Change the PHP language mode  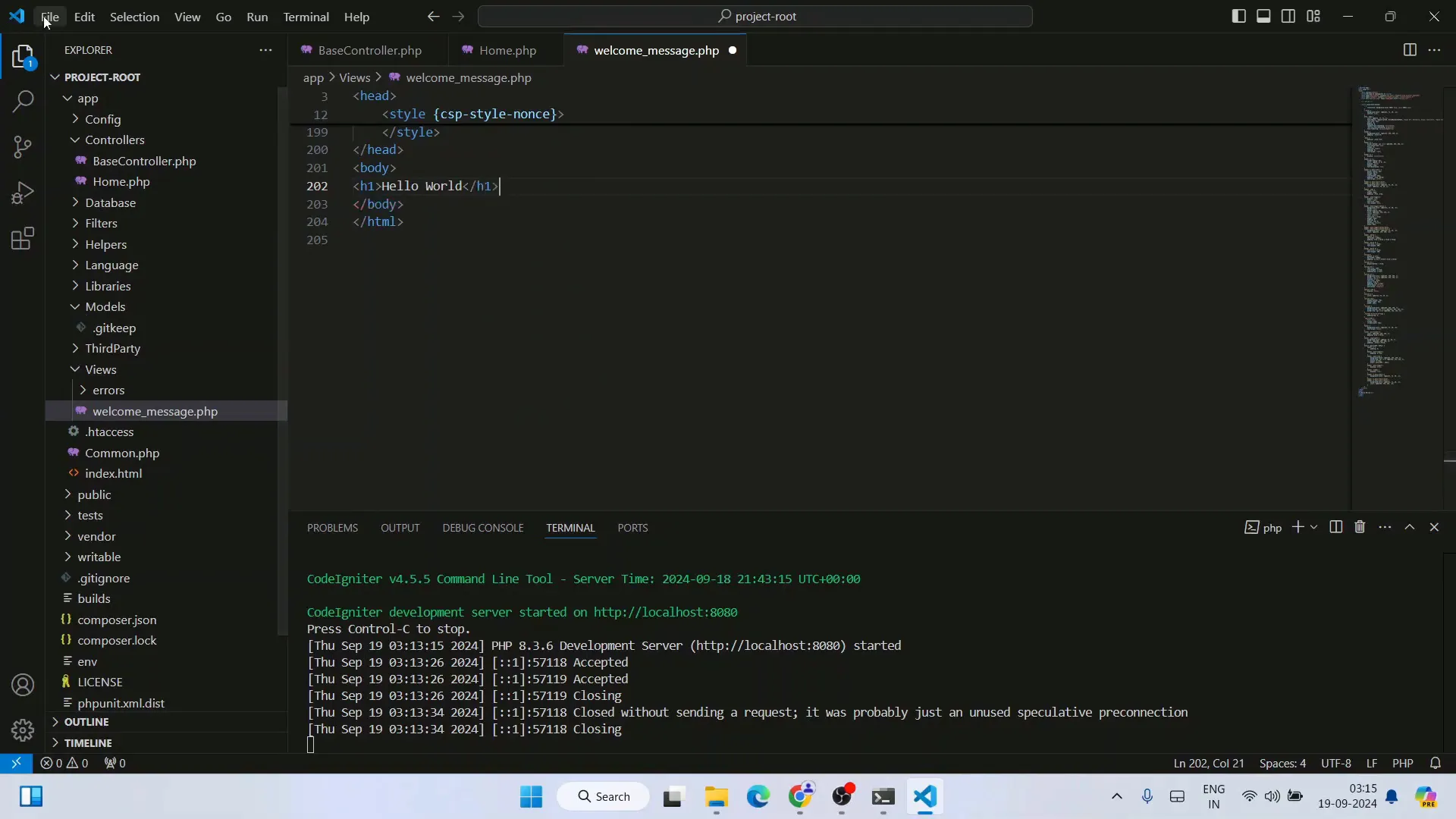pos(1402,763)
